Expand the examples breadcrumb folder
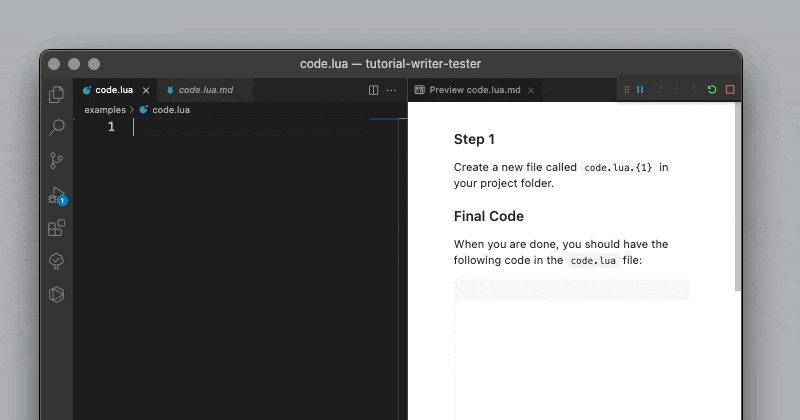 point(105,110)
